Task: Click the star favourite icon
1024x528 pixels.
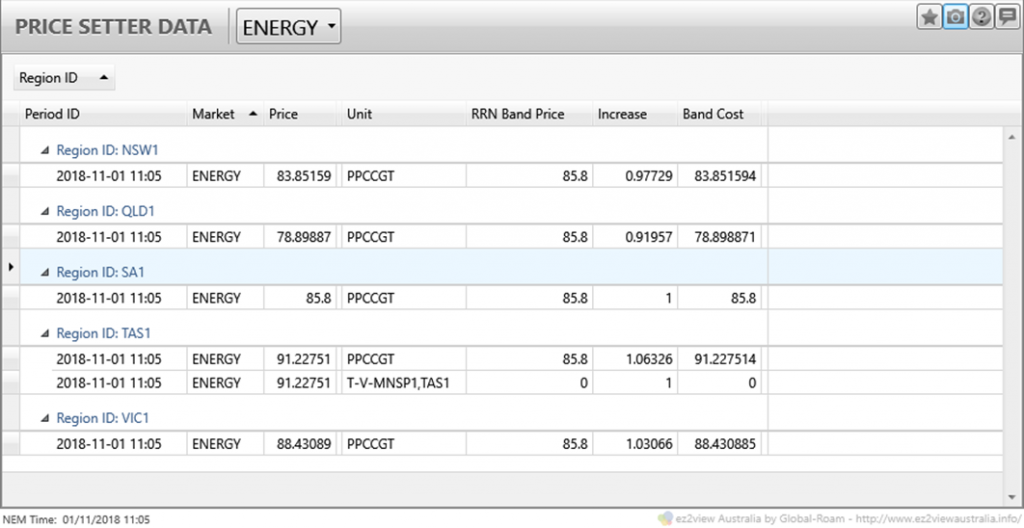Action: (929, 18)
